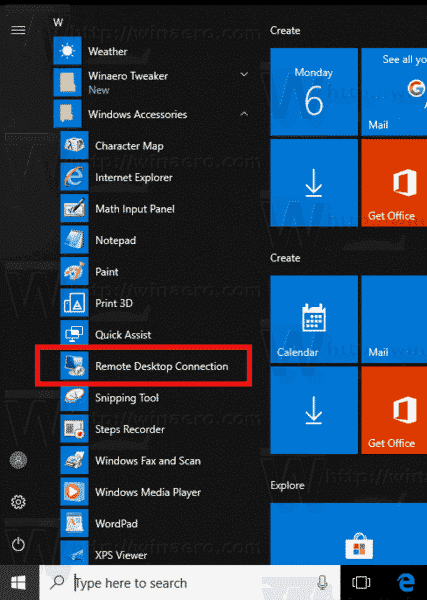This screenshot has height=600, width=427.
Task: Click the Windows Accessories label
Action: coord(138,114)
